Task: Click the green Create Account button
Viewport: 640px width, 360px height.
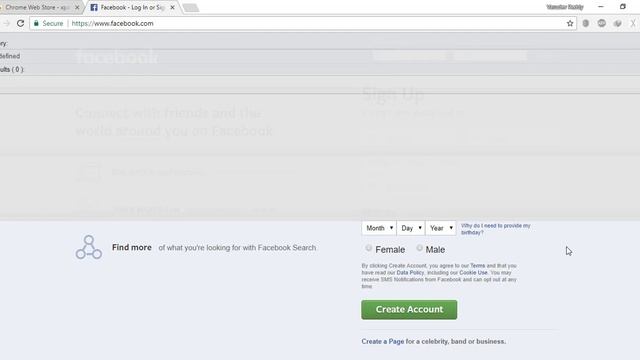Action: point(409,310)
